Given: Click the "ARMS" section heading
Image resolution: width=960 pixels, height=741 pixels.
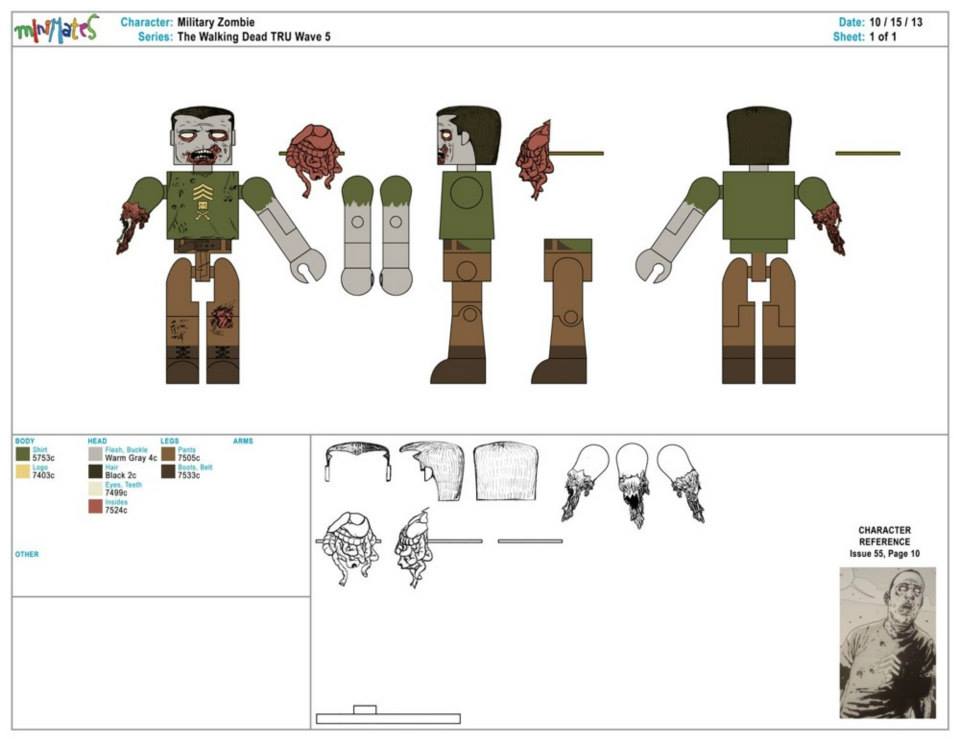Looking at the screenshot, I should click(x=243, y=441).
